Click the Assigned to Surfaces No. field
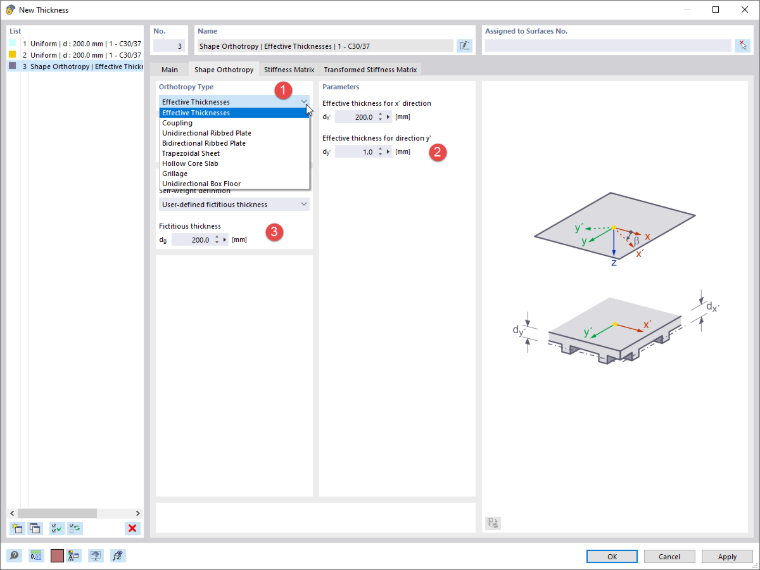Screen dimensions: 760x570 click(608, 46)
